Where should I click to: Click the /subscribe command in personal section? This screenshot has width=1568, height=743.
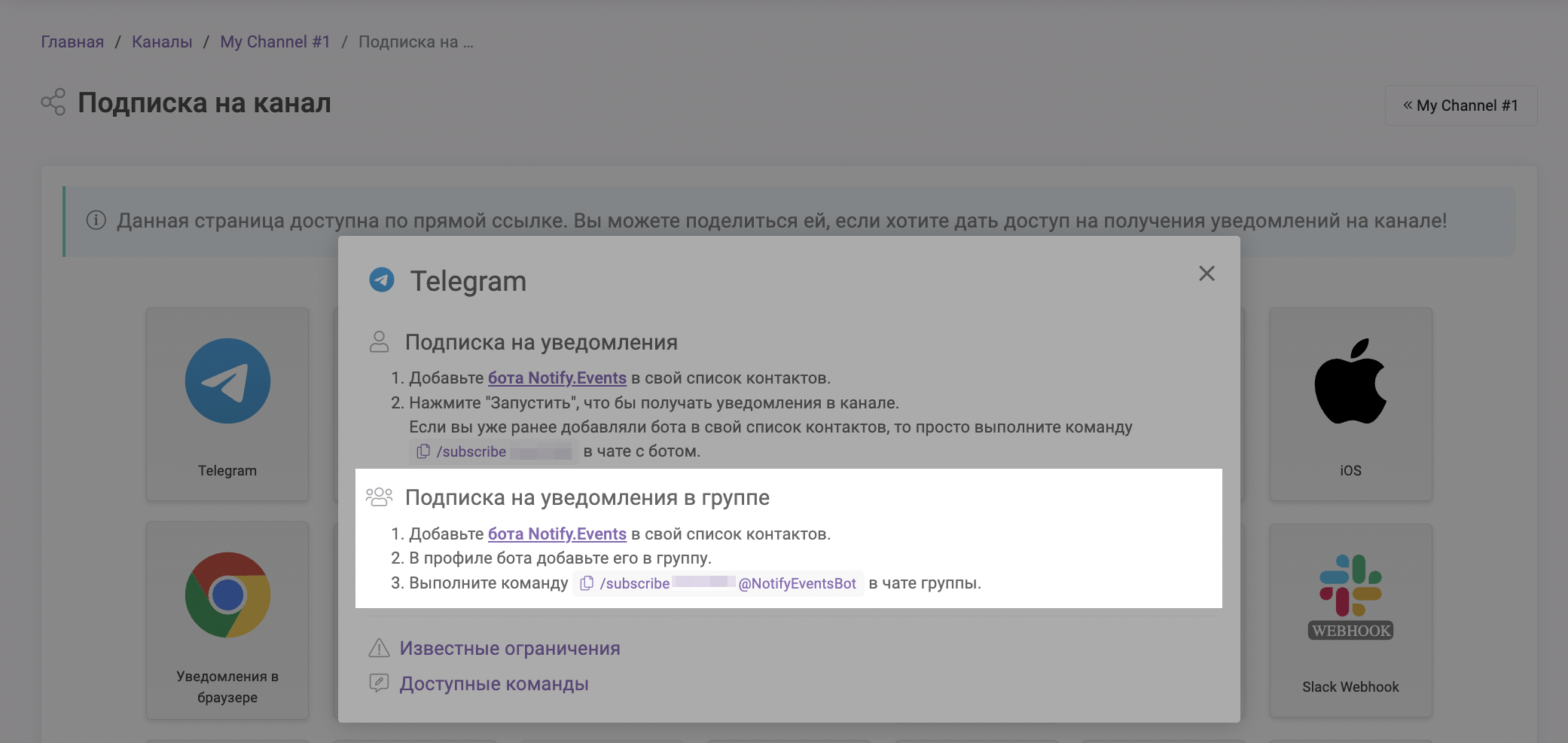click(471, 451)
